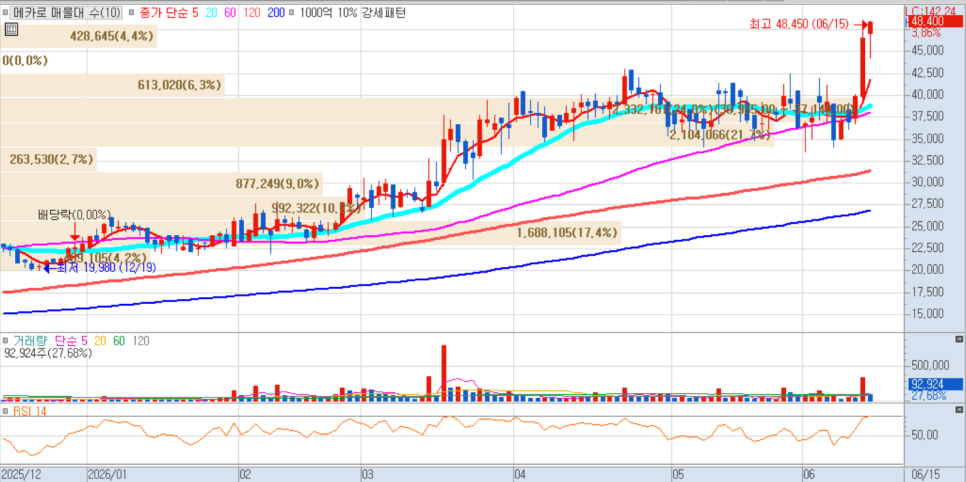The width and height of the screenshot is (966, 482).
Task: Click the 2,104,066(21.7%) volume profile label
Action: 720,135
